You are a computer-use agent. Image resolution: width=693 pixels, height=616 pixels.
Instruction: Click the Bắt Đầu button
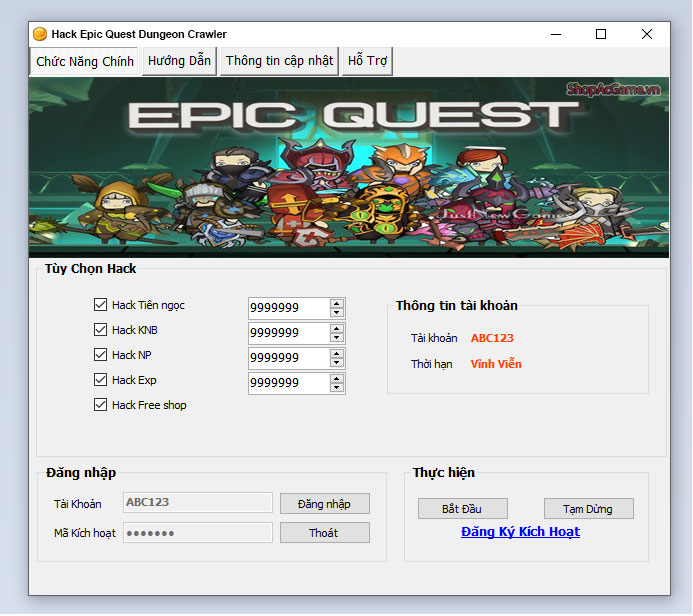462,509
